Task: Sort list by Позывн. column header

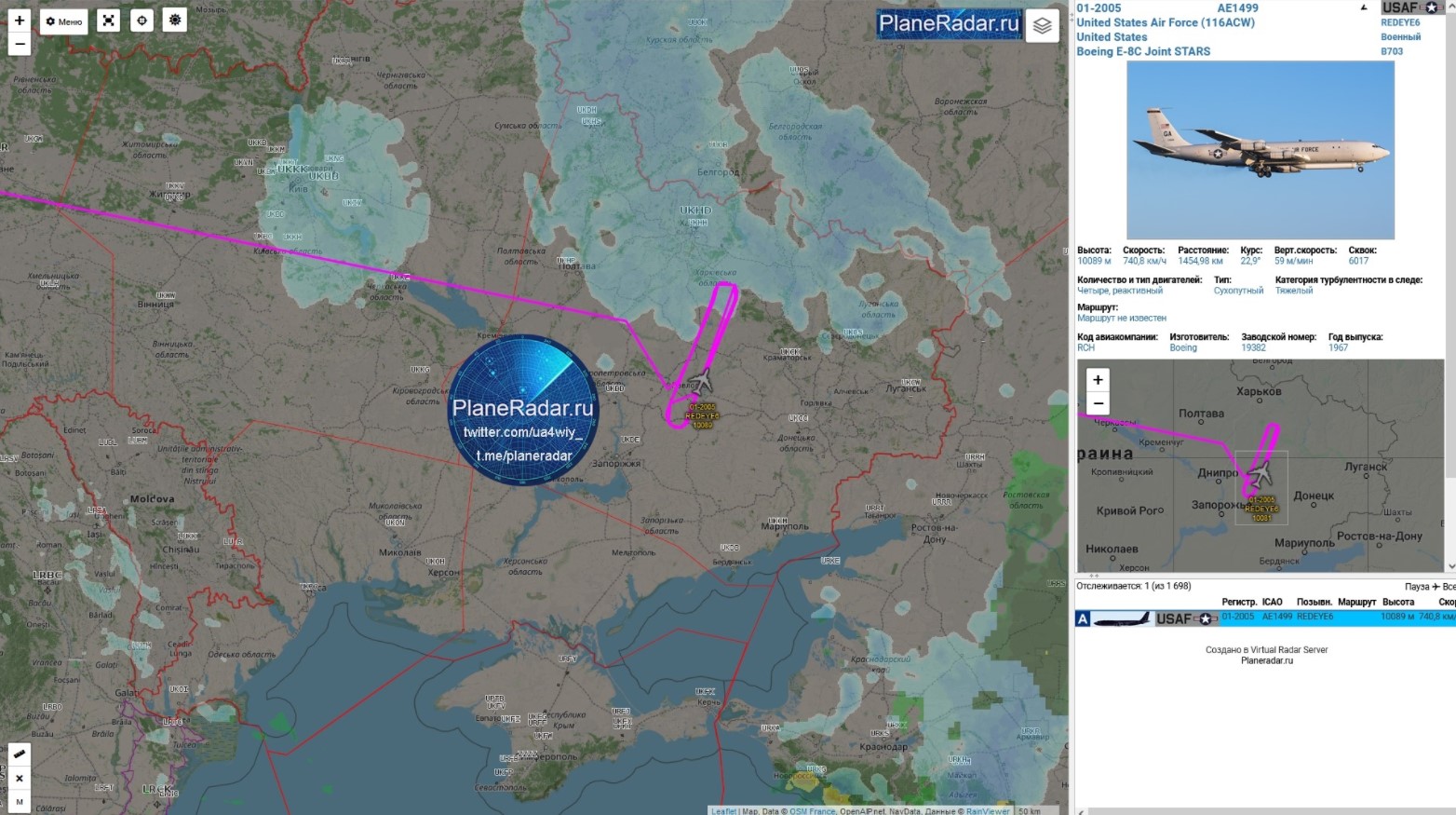Action: point(1314,603)
